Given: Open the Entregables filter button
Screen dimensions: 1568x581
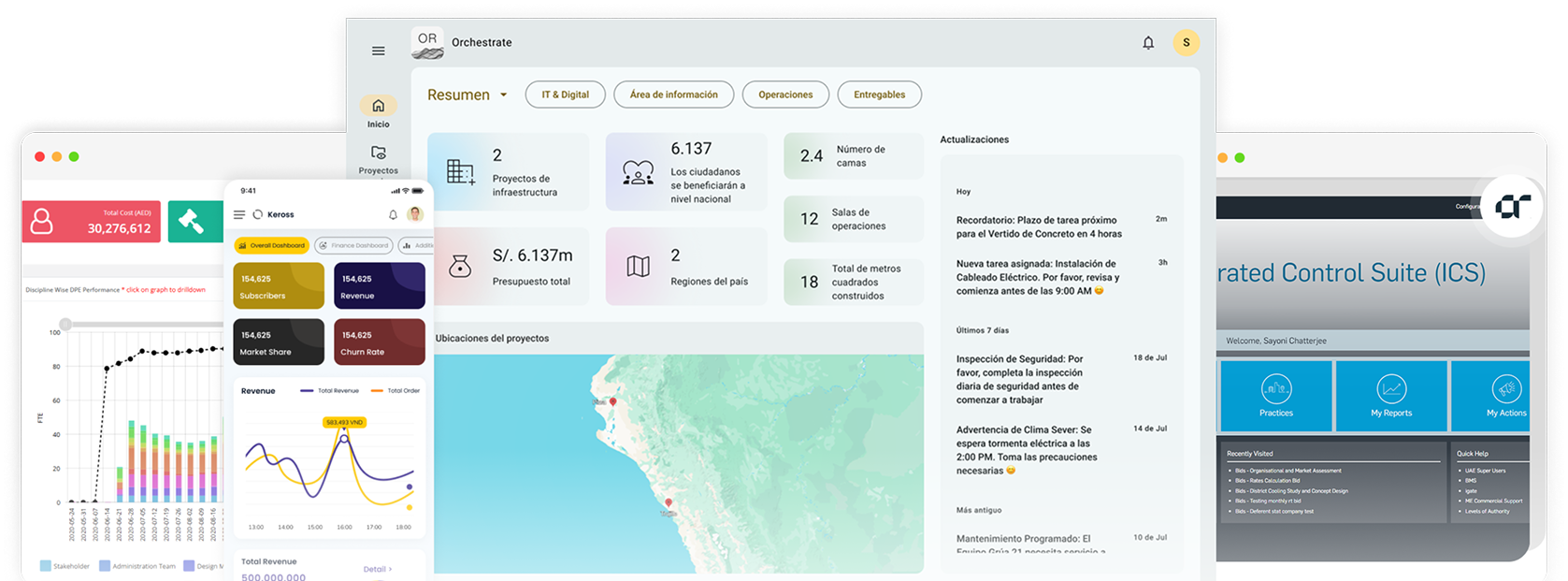Looking at the screenshot, I should (x=879, y=94).
